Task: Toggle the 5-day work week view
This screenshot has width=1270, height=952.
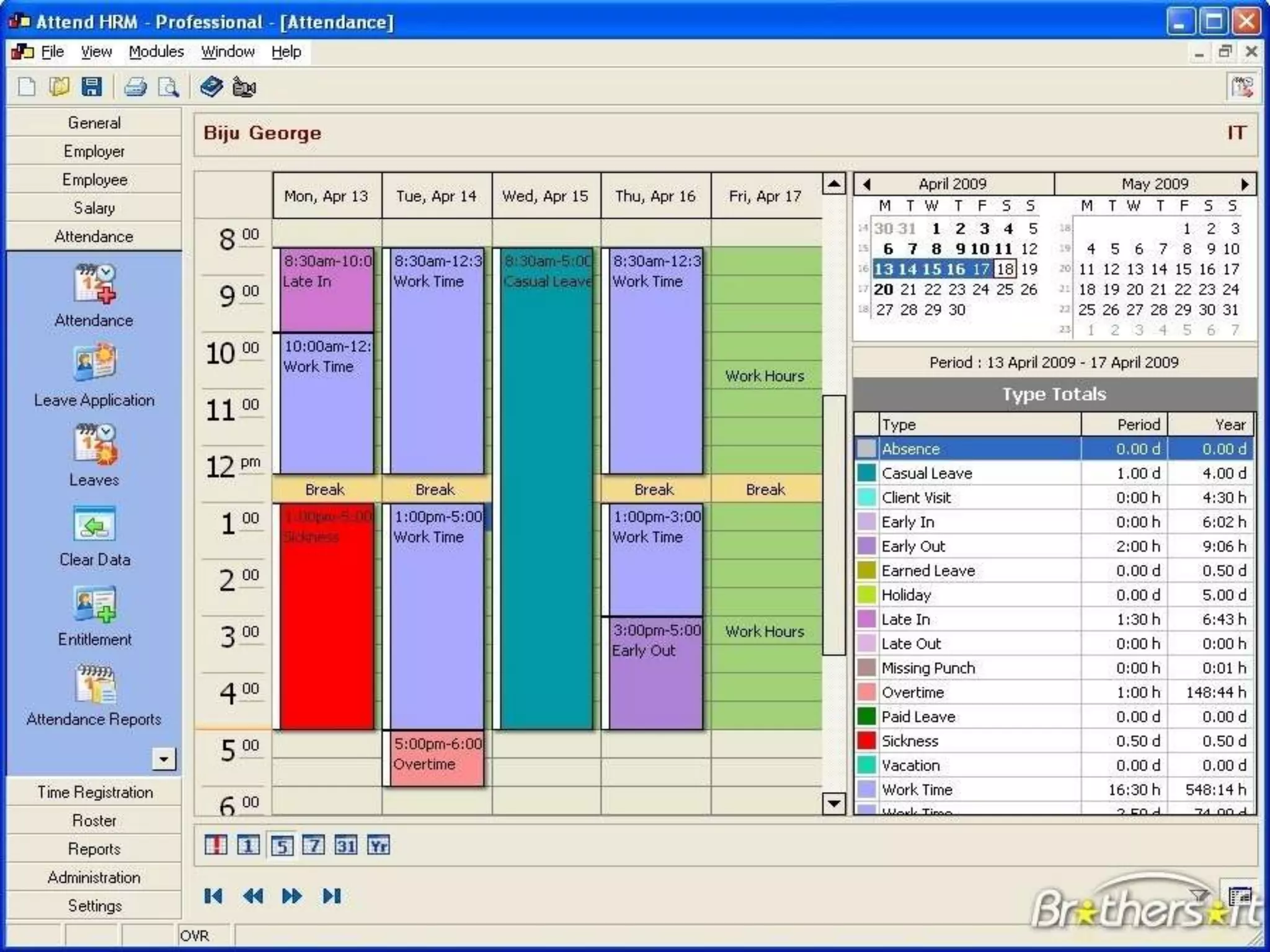Action: (x=281, y=845)
